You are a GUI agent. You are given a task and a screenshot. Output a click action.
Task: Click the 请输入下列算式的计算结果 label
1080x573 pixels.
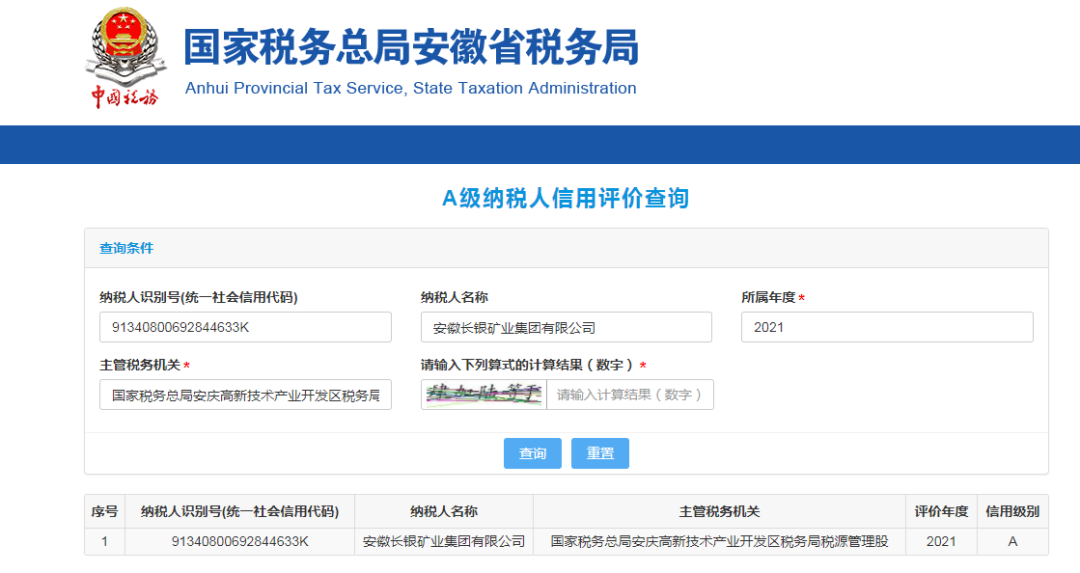click(x=528, y=365)
